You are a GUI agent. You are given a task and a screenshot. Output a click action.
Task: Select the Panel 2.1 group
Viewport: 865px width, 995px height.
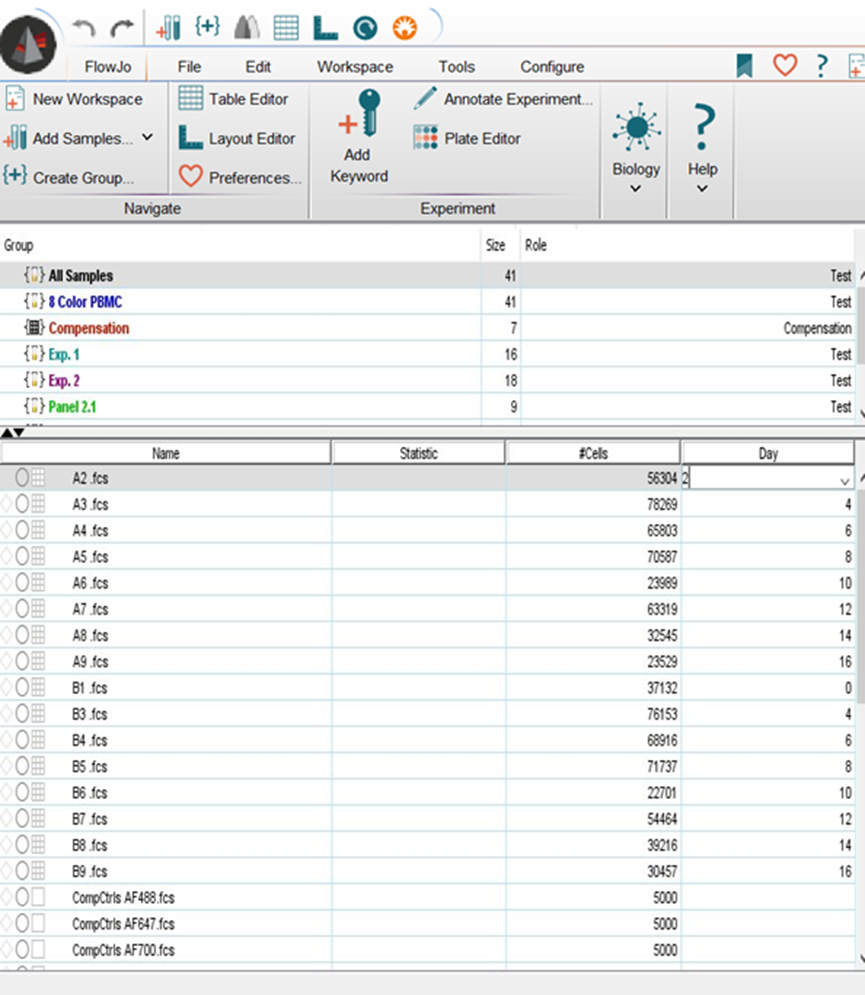(72, 407)
